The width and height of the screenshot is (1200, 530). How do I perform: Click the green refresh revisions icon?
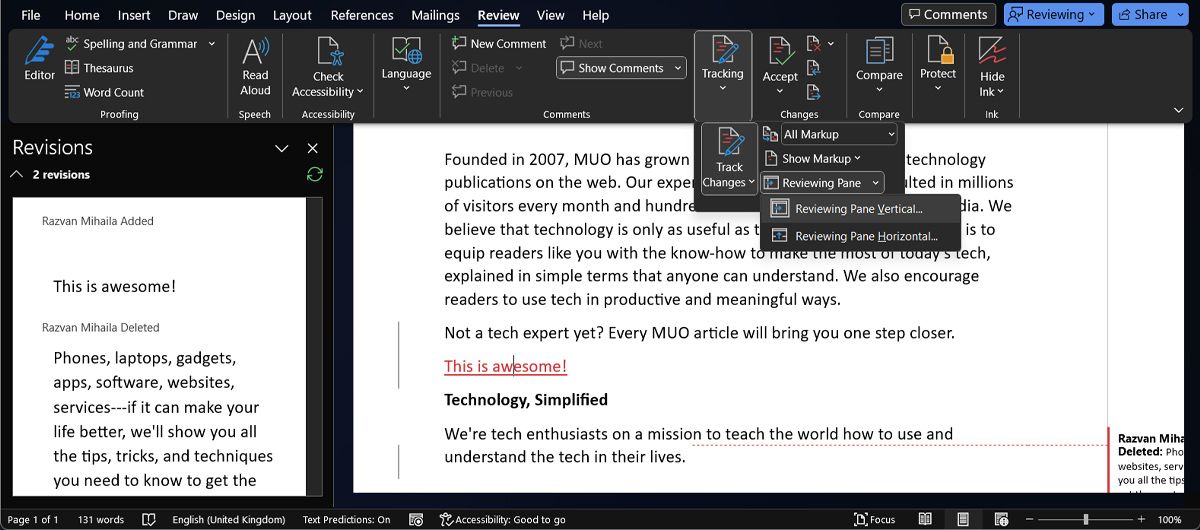tap(315, 175)
